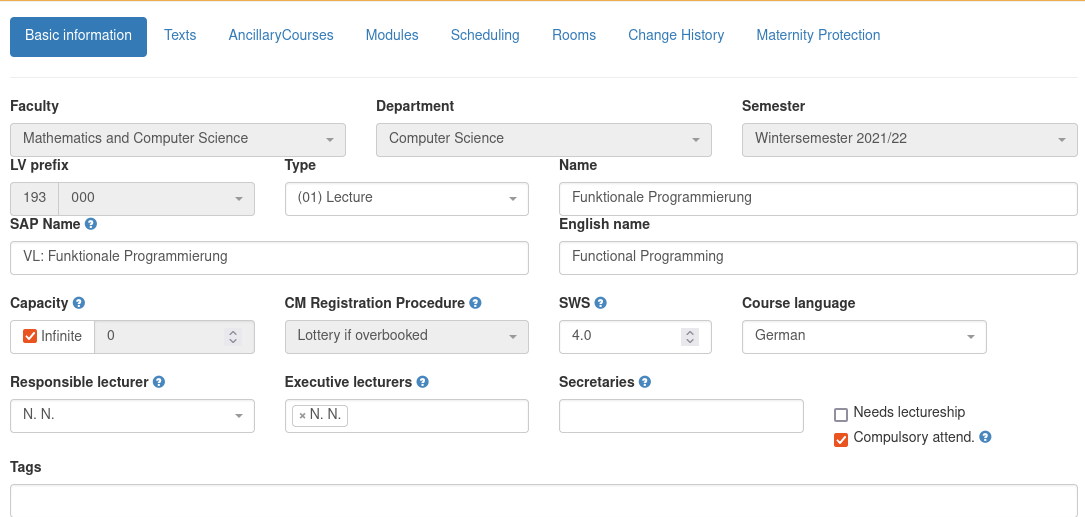Screen dimensions: 1085x517
Task: Switch to the Scheduling tab
Action: [x=485, y=35]
